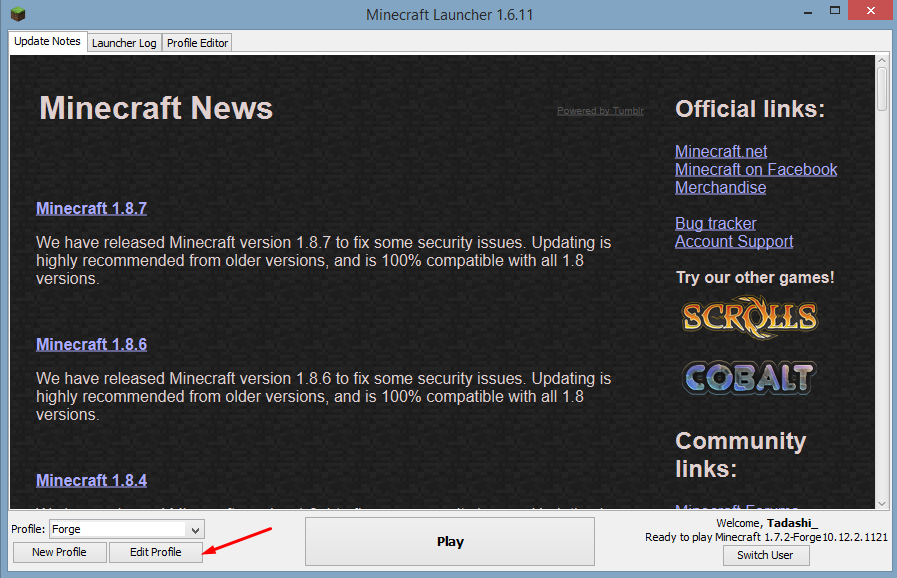The image size is (897, 578).
Task: Maximize the Minecraft Launcher window
Action: (835, 11)
